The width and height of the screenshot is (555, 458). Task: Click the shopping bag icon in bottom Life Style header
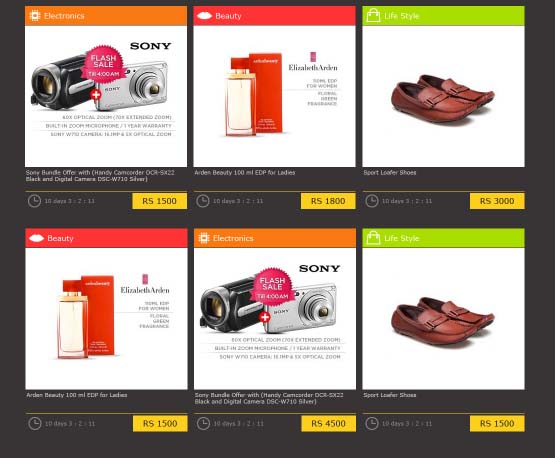(373, 238)
